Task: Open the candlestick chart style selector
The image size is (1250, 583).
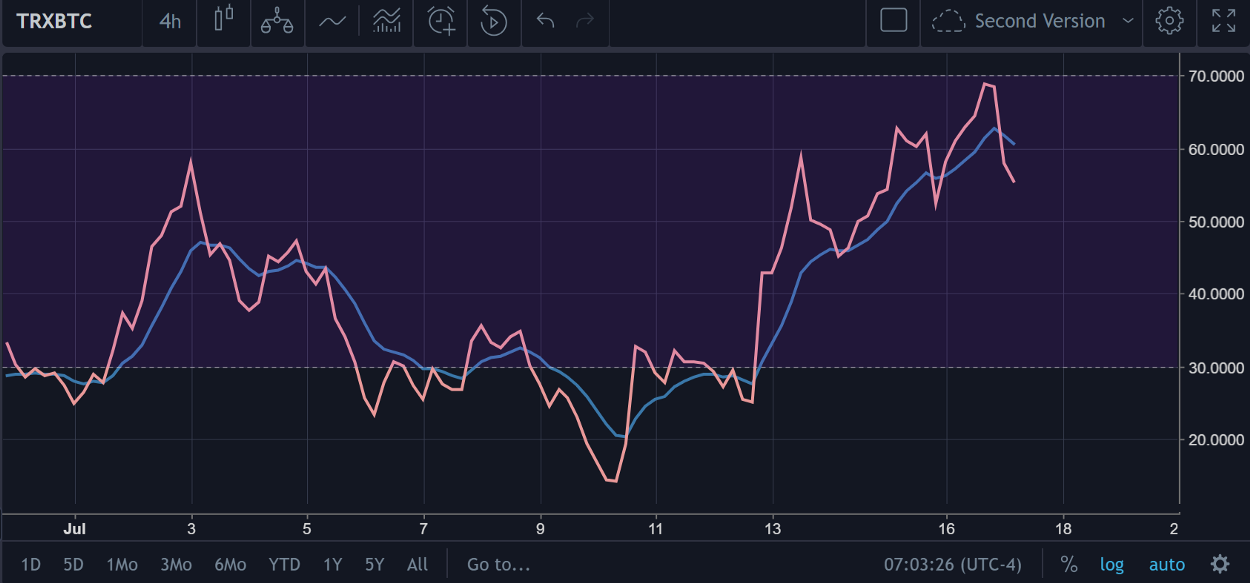Action: tap(223, 20)
